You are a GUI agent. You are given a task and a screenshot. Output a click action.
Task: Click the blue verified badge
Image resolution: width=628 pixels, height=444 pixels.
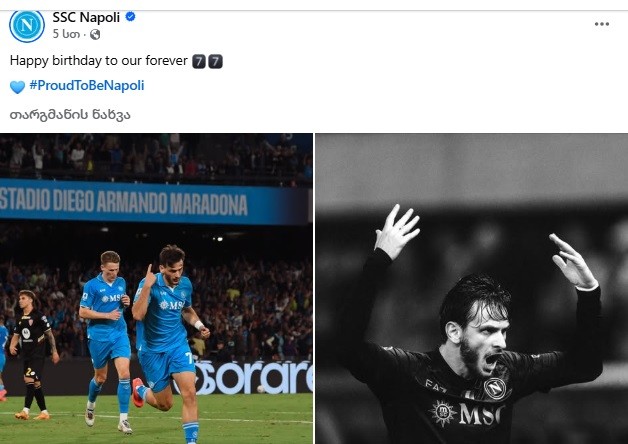tap(130, 17)
